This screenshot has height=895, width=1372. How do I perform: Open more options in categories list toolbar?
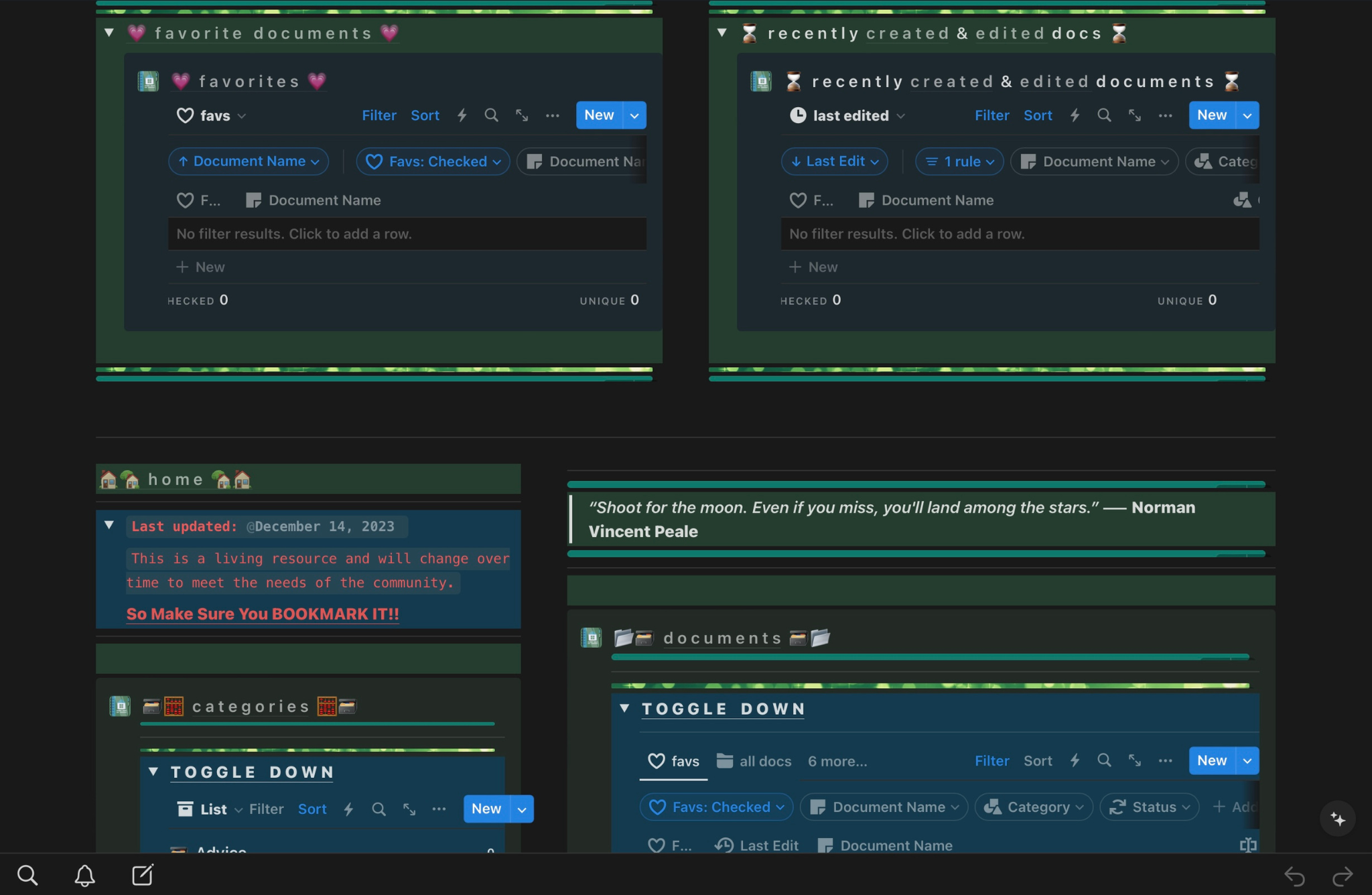pos(439,809)
